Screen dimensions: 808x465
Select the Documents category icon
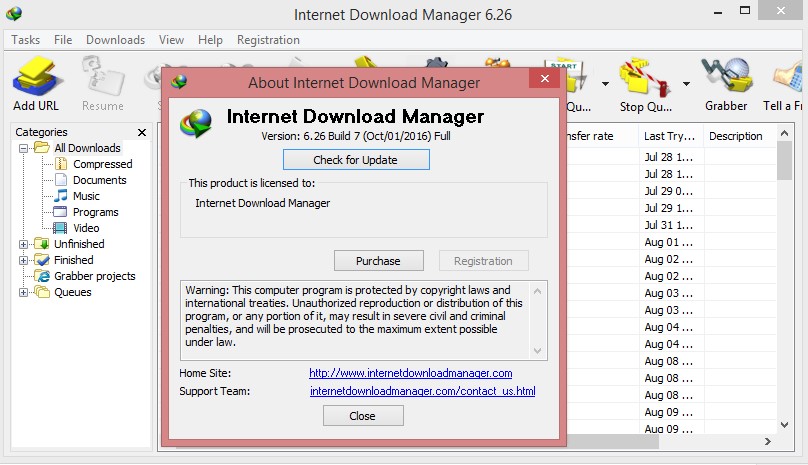point(61,180)
